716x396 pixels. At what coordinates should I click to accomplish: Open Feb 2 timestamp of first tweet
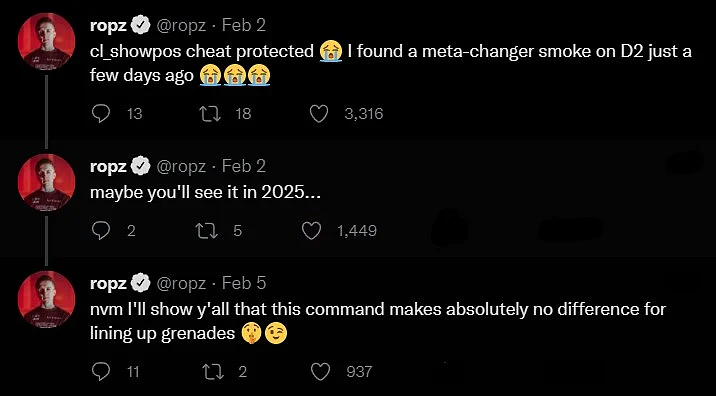pyautogui.click(x=244, y=25)
